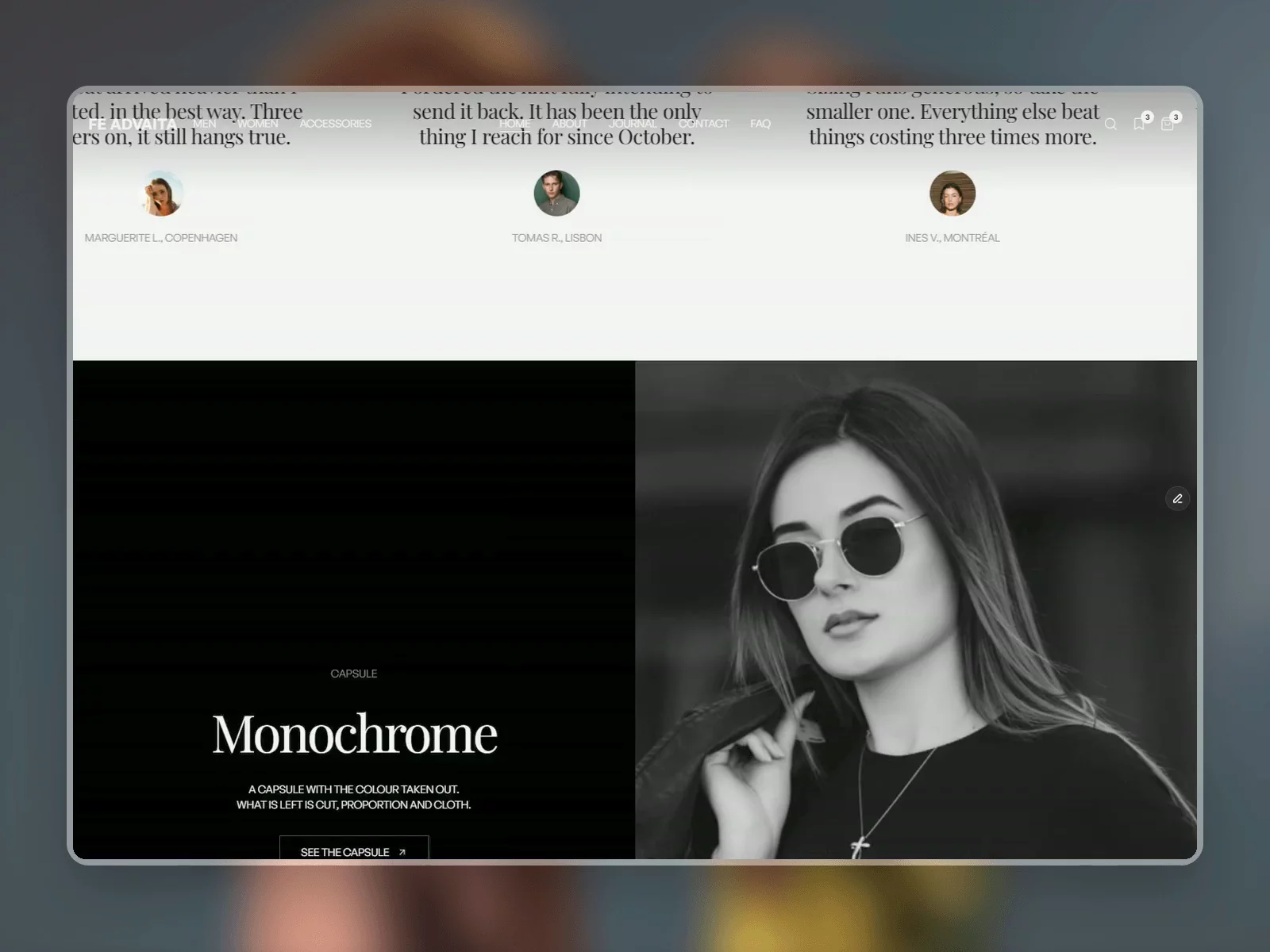
Task: Click the floating pencil edit icon
Action: pos(1177,498)
